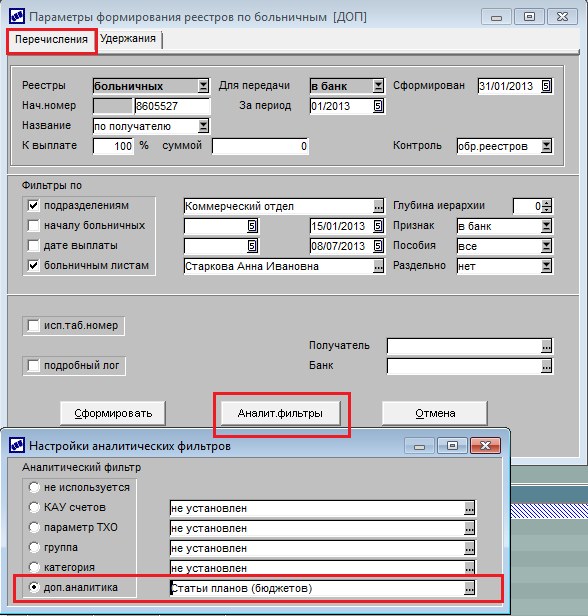
Task: Click суммой amount input field
Action: [x=260, y=146]
